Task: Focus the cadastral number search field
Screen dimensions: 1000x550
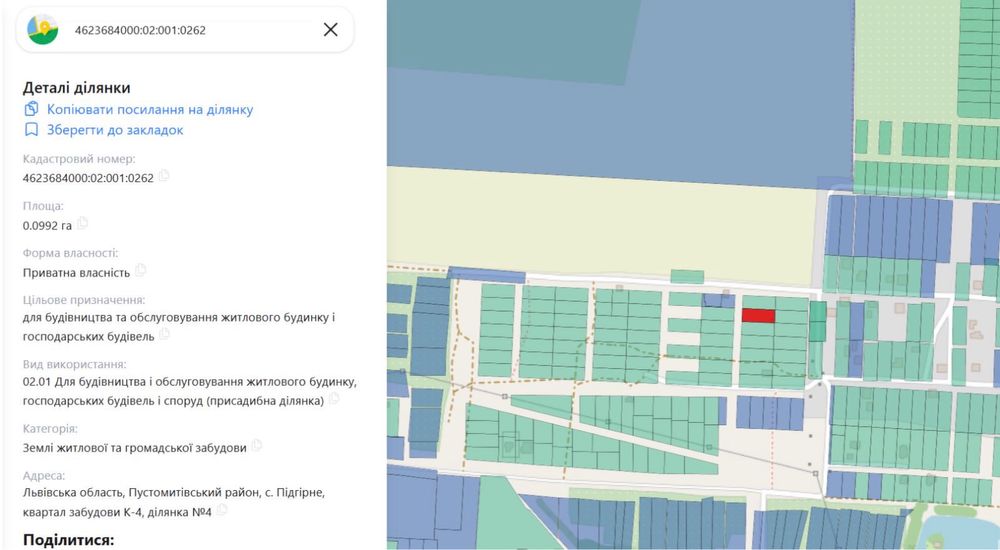Action: click(x=190, y=30)
